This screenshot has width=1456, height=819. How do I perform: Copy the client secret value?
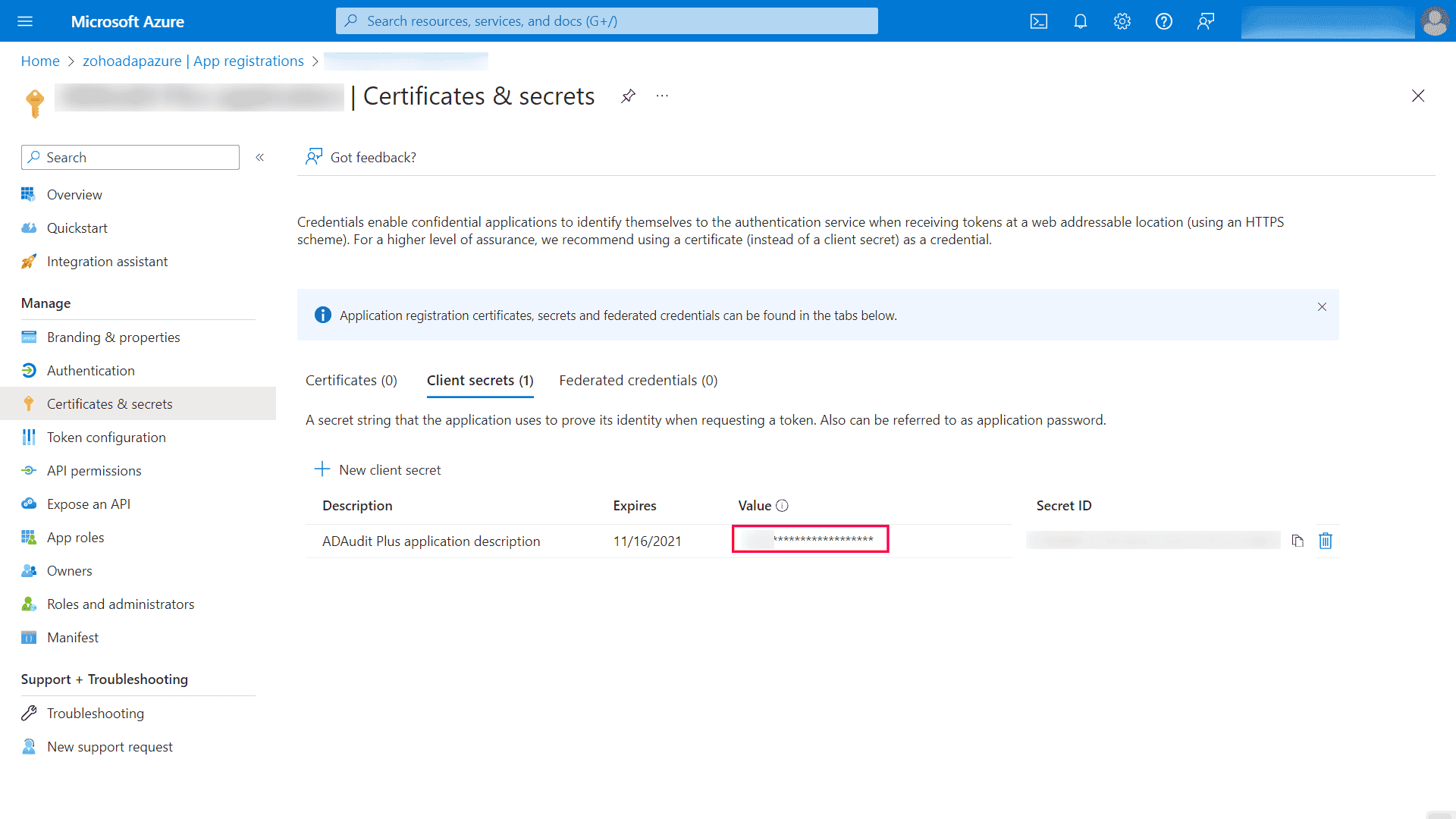[1298, 541]
